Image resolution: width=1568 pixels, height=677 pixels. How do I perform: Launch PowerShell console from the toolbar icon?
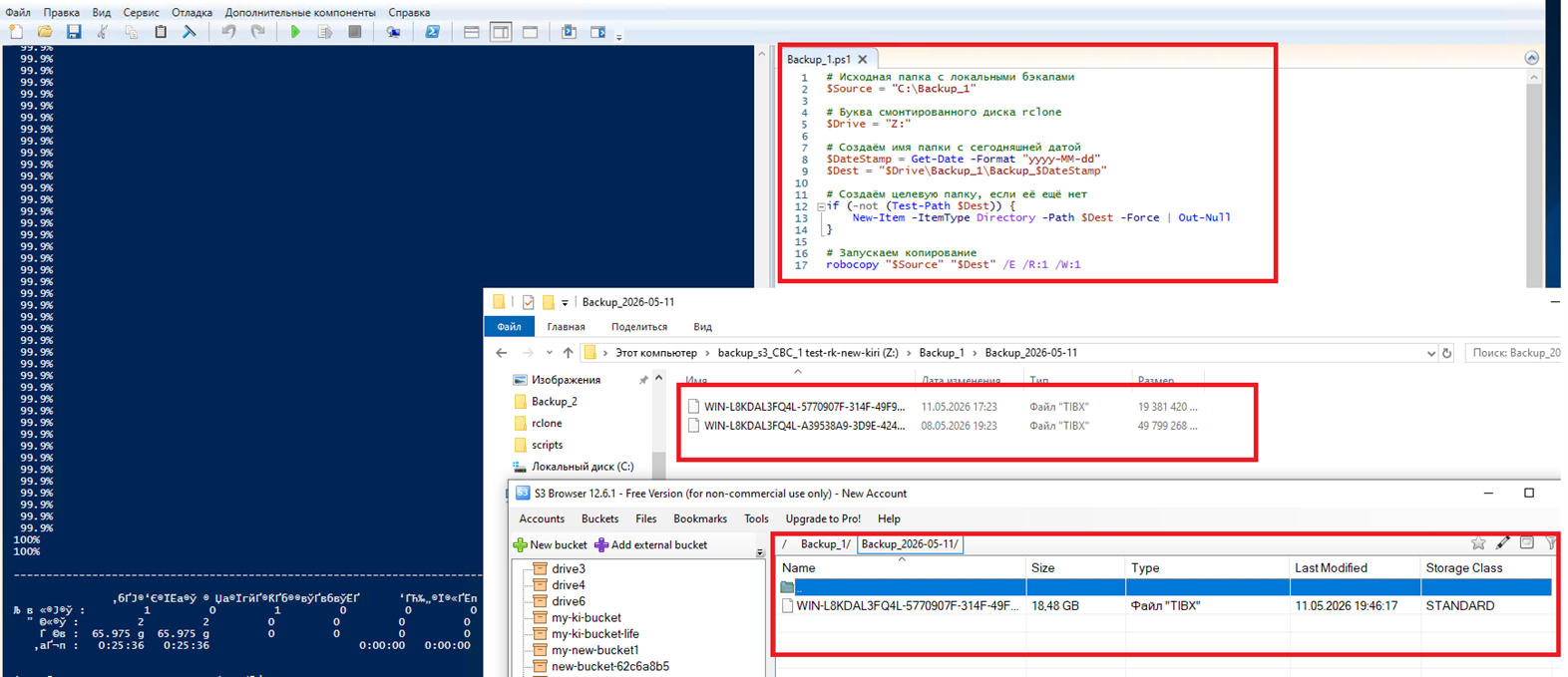[432, 32]
